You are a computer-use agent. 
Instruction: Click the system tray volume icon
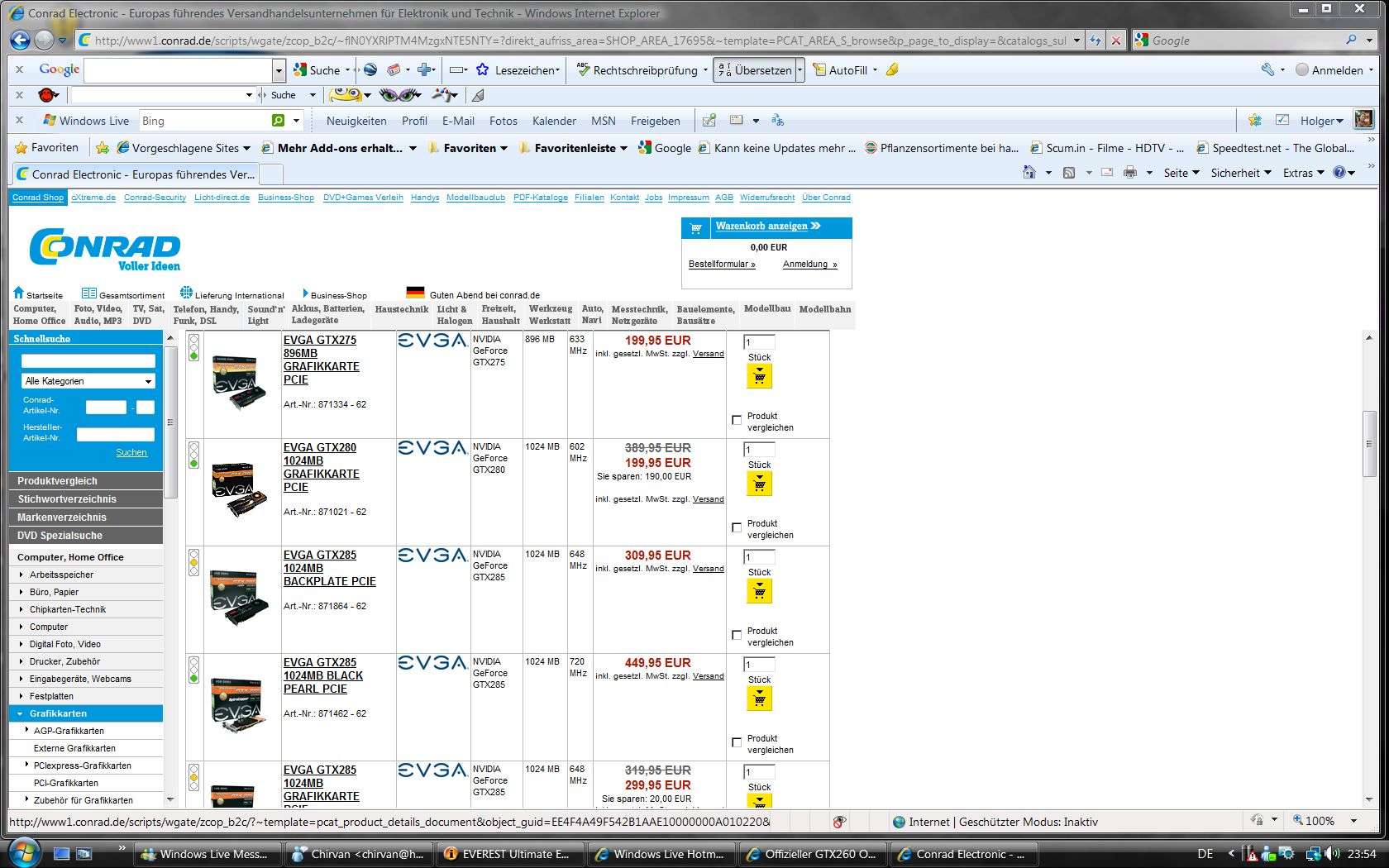[x=1331, y=854]
